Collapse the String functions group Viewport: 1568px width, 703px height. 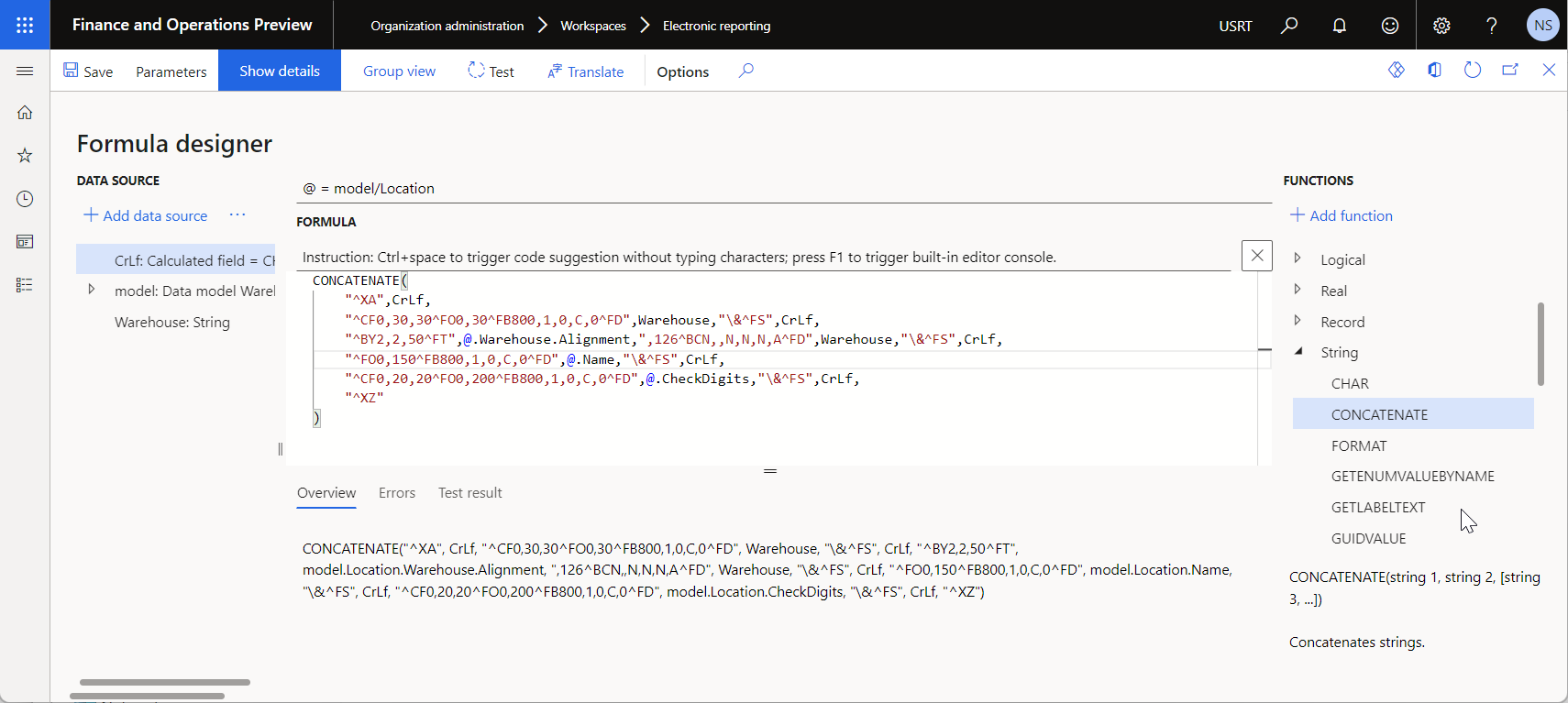tap(1297, 352)
